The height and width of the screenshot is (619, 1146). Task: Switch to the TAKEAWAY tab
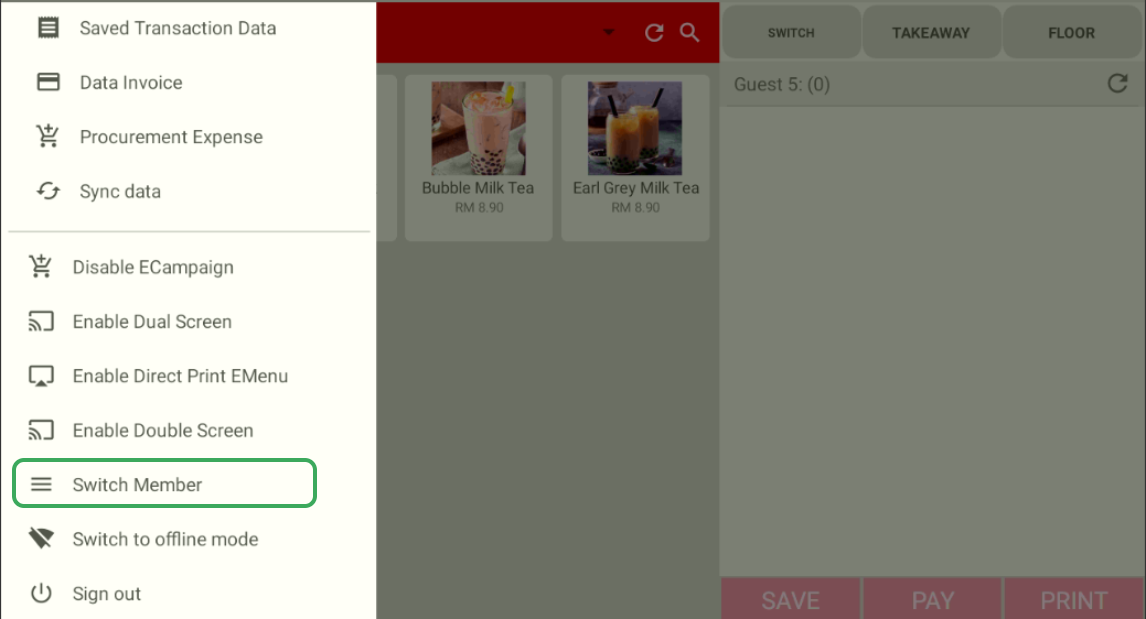point(931,32)
